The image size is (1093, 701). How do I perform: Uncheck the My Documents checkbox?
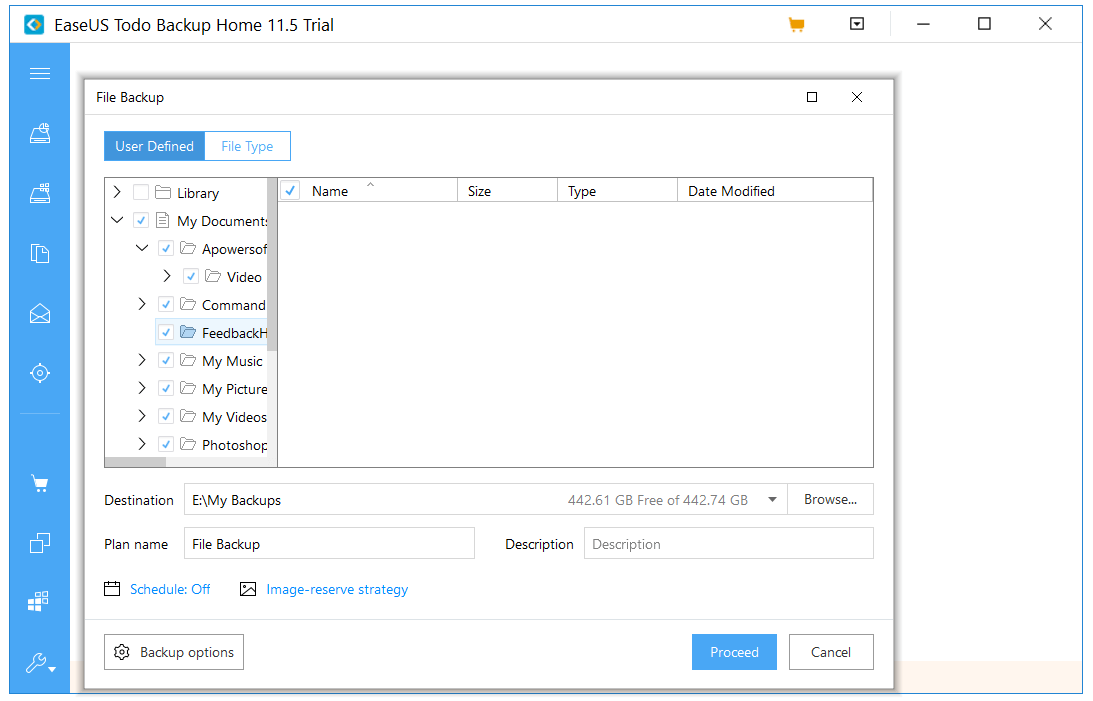[x=141, y=220]
